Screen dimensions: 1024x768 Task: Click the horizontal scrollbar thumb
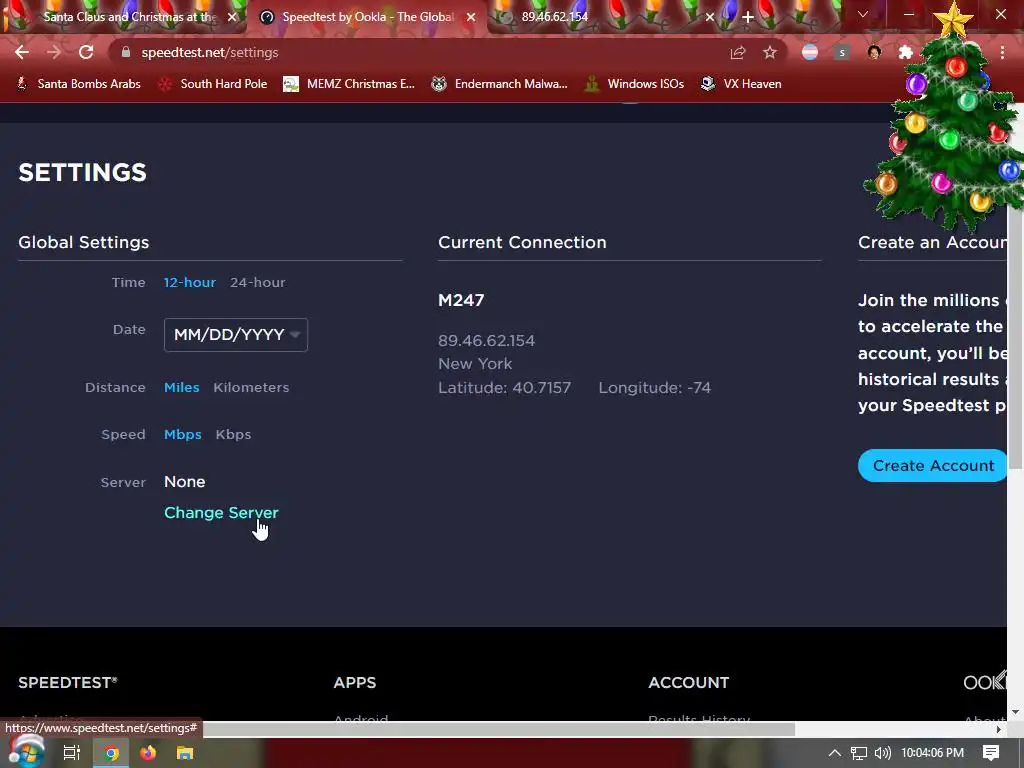[x=499, y=729]
